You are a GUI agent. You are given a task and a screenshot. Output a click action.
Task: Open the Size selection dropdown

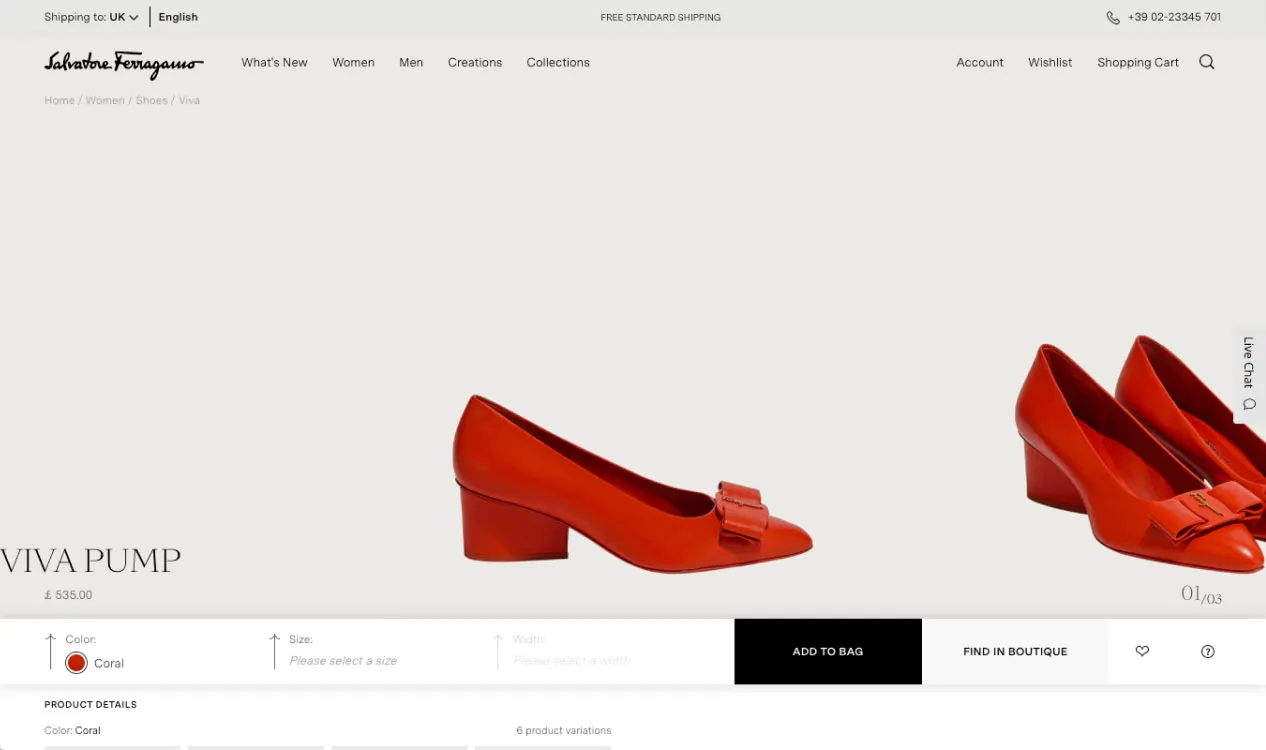[x=343, y=661]
